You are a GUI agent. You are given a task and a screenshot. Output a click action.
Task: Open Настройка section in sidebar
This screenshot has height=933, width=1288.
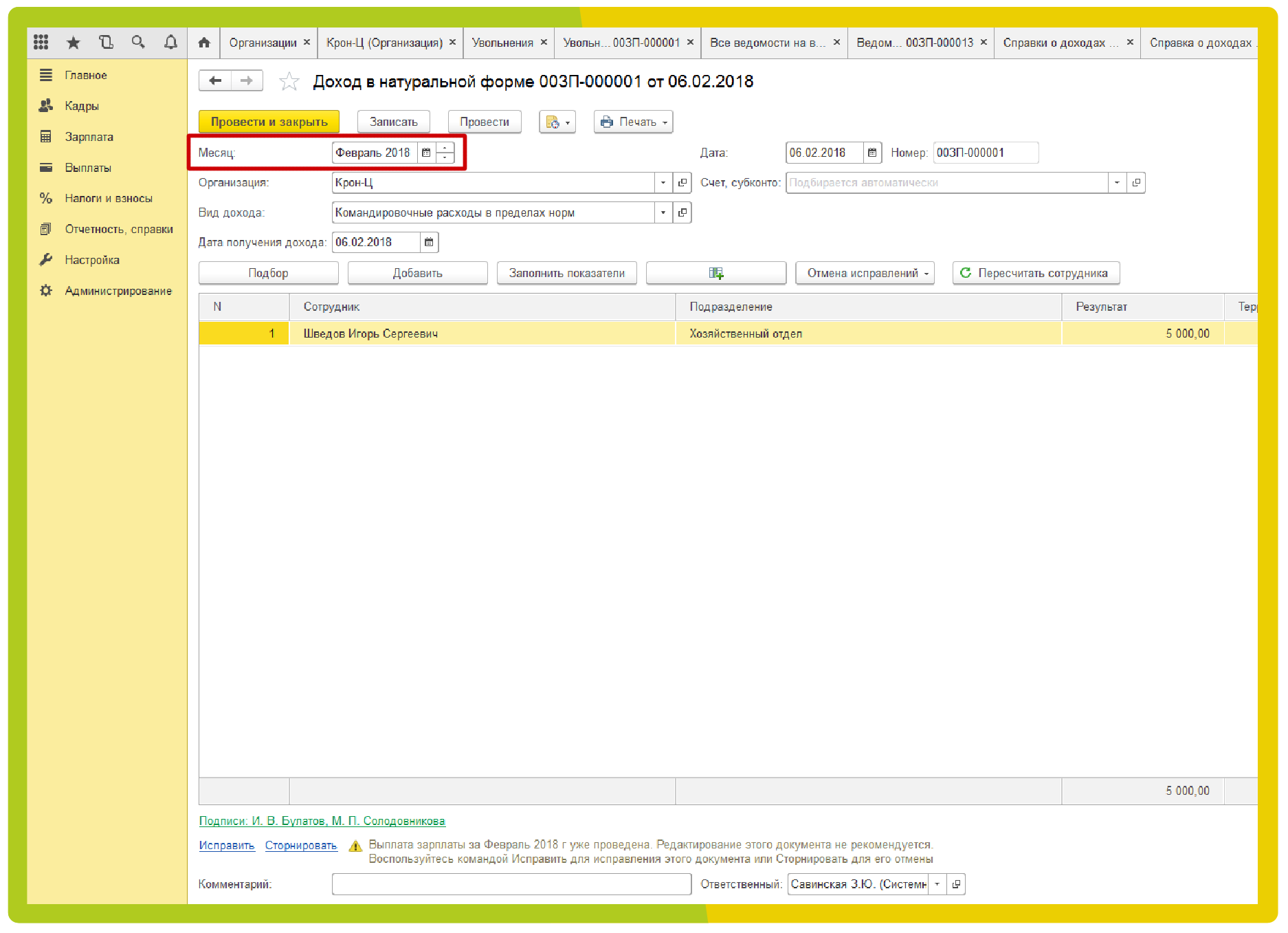pyautogui.click(x=92, y=260)
